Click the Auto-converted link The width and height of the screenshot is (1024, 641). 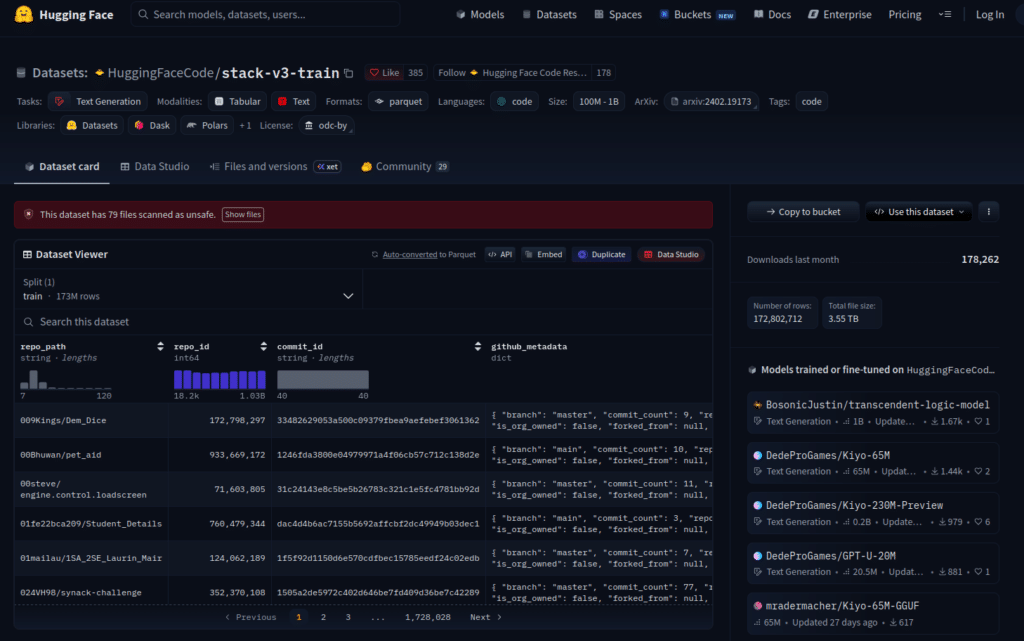(409, 255)
